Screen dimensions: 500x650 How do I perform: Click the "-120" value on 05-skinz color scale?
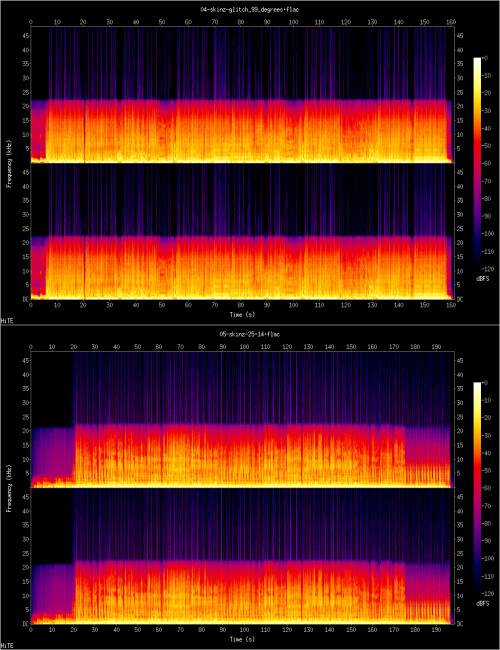(489, 594)
